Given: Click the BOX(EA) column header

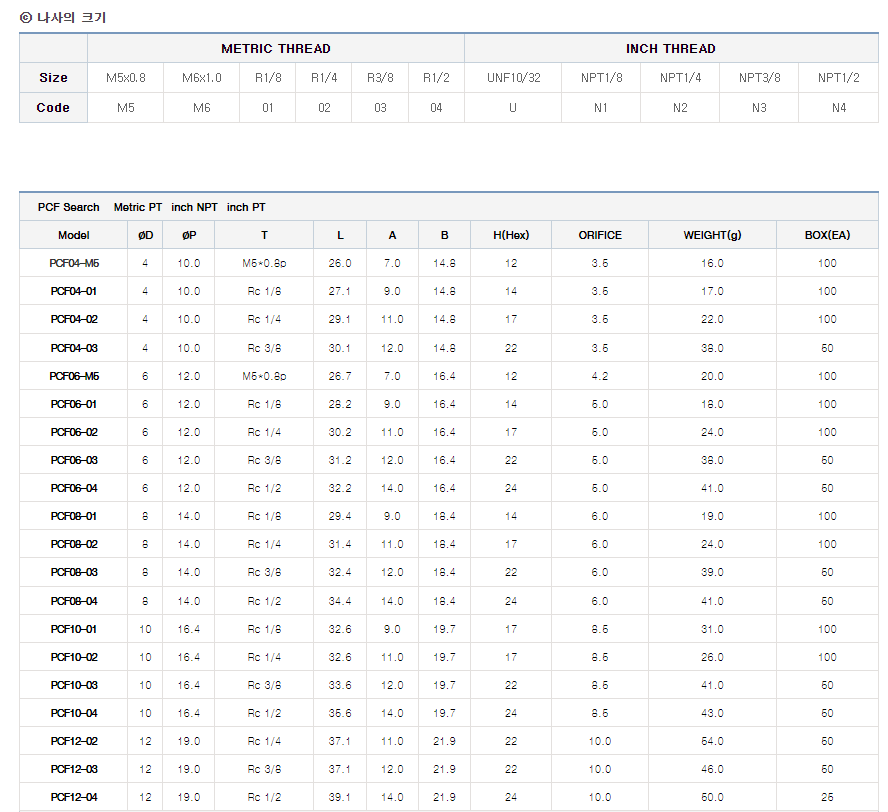Looking at the screenshot, I should [x=827, y=235].
